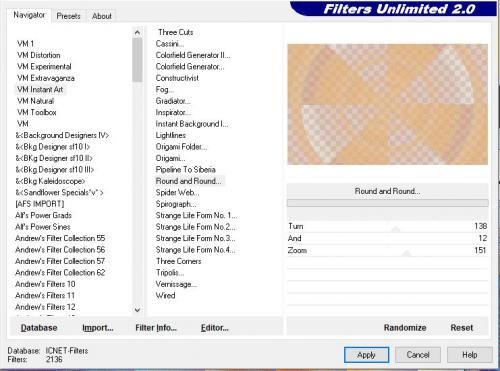Select Andrew's Filter Collection 57

pos(60,261)
